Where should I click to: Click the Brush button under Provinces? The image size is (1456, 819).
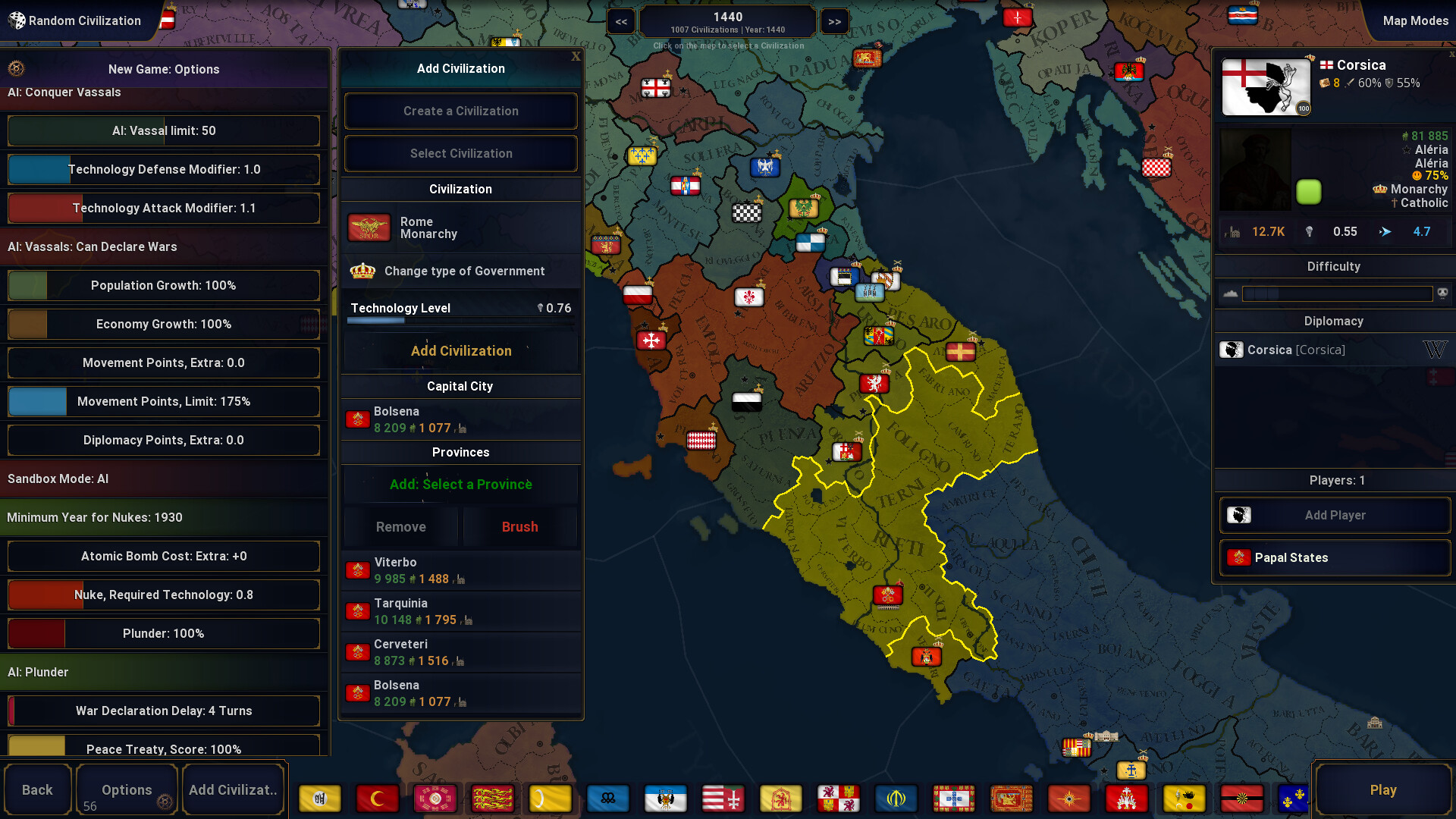tap(519, 527)
